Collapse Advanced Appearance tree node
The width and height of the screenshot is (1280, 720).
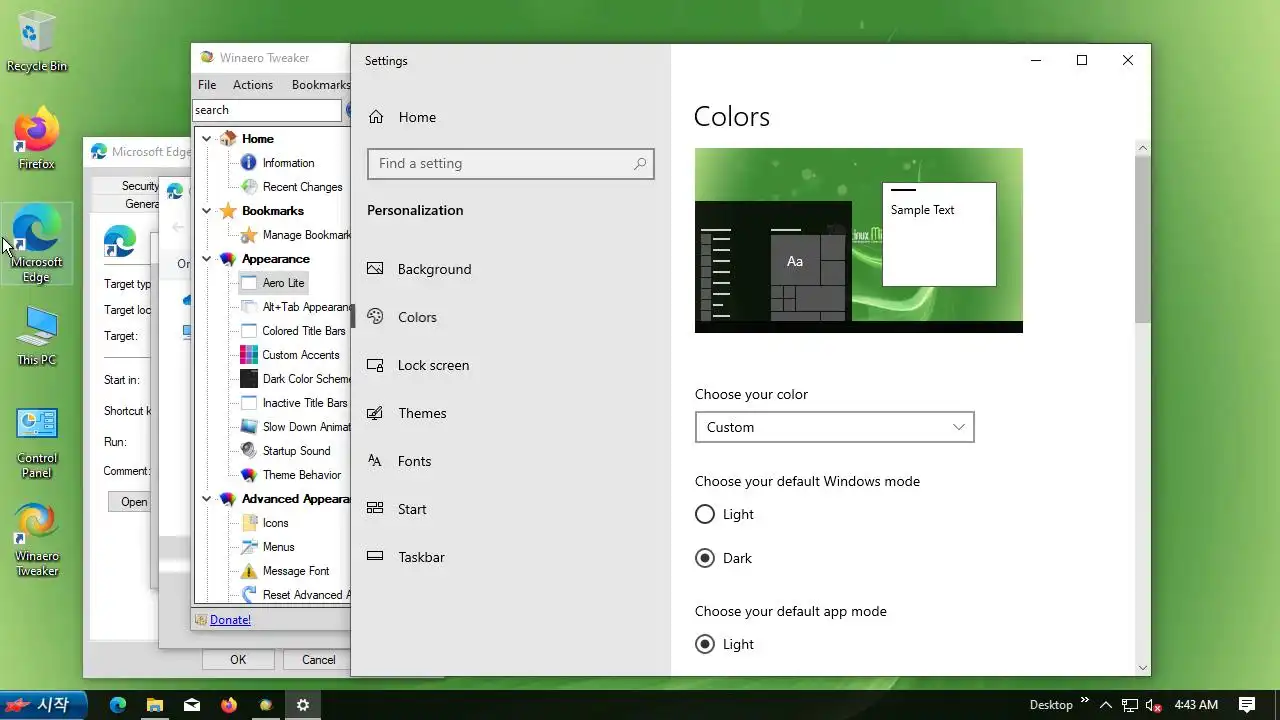point(207,499)
